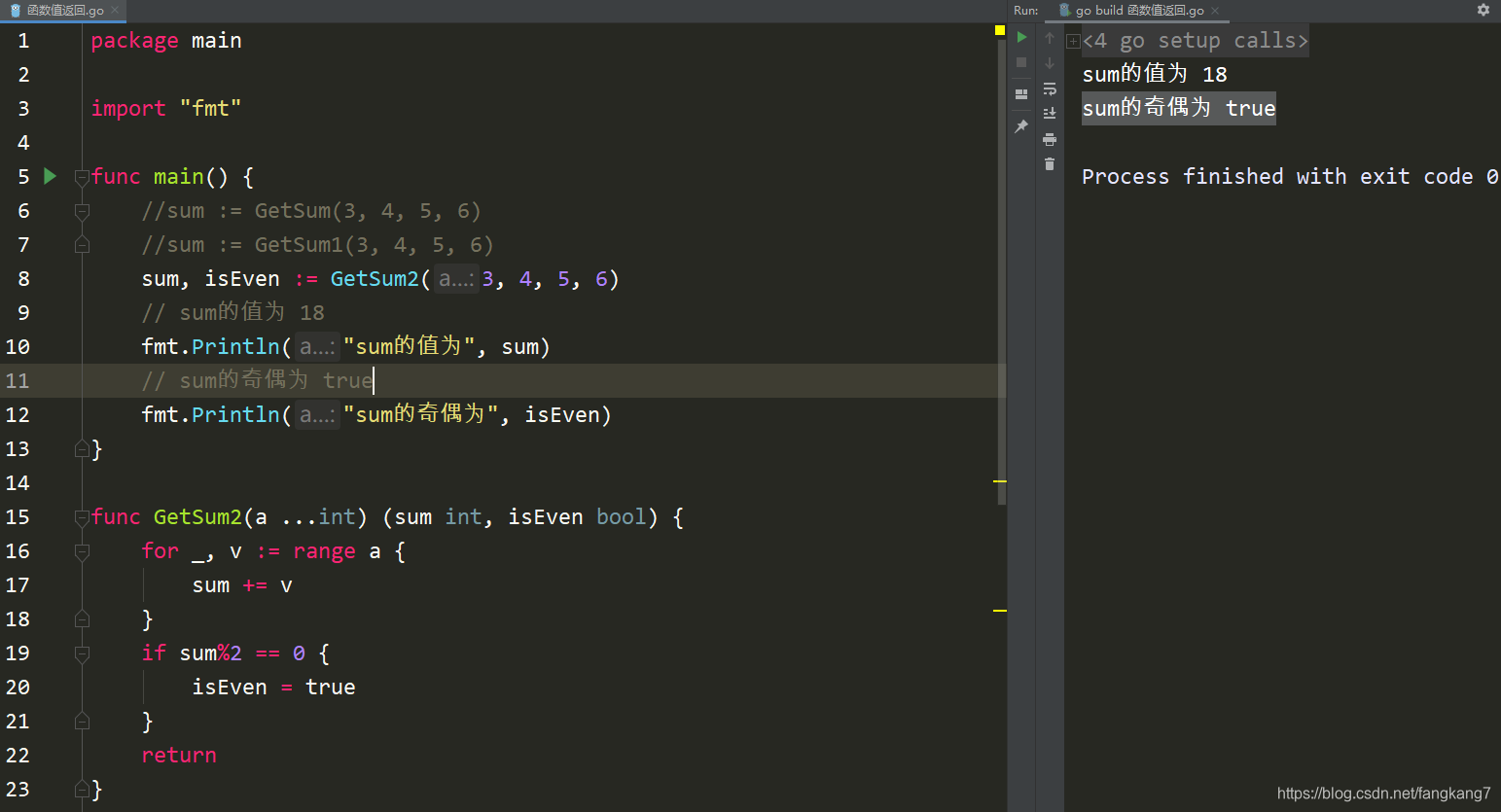
Task: Click the 'range' keyword on line 16
Action: coord(324,551)
